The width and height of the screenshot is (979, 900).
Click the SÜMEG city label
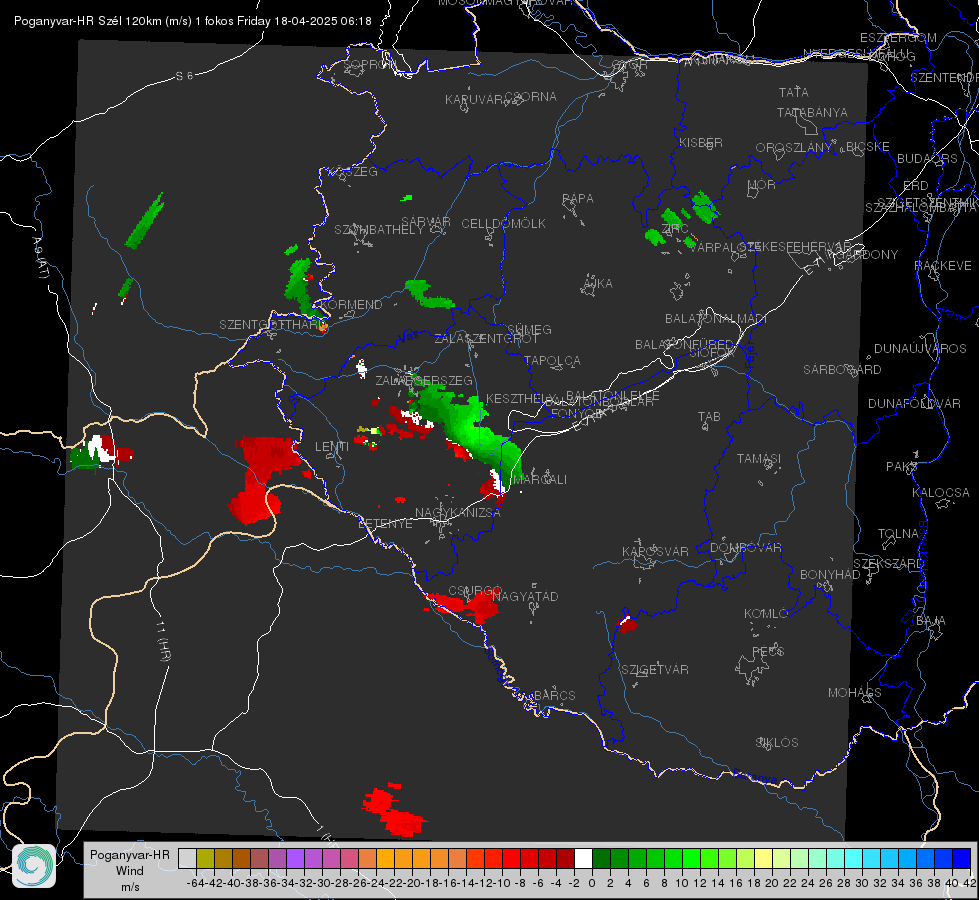click(529, 330)
